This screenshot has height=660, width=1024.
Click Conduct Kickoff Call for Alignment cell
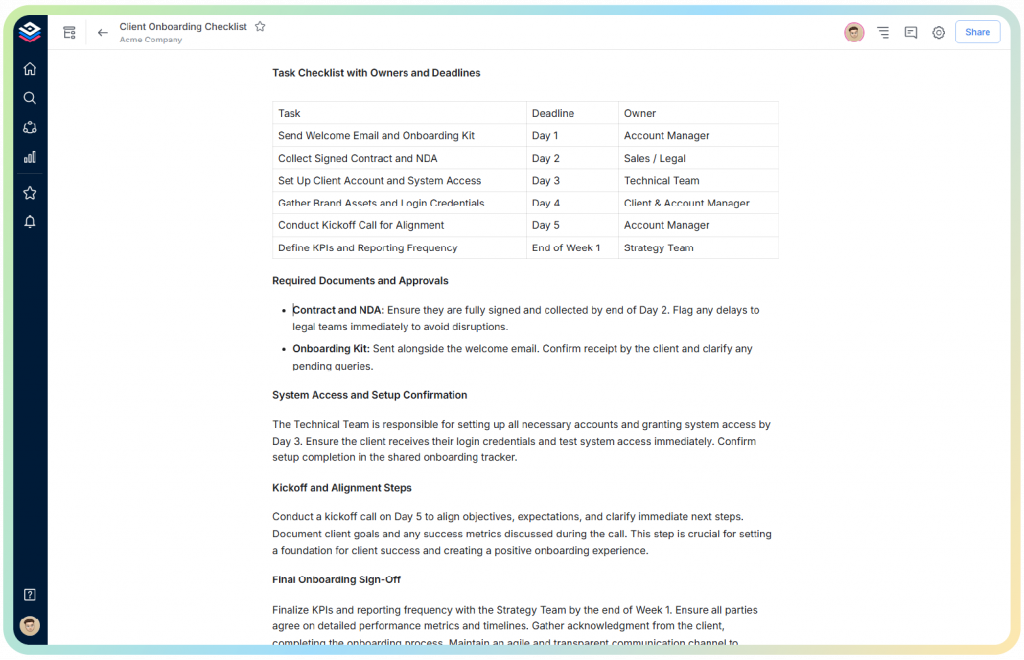(x=399, y=225)
